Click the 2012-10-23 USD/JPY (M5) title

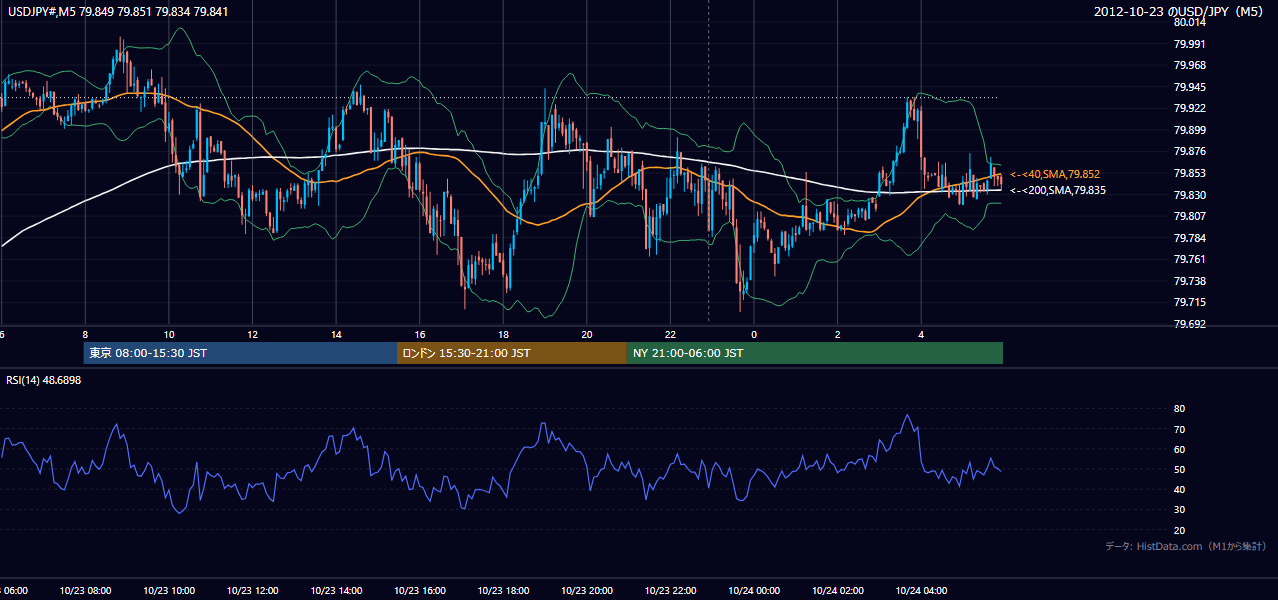pyautogui.click(x=1180, y=11)
